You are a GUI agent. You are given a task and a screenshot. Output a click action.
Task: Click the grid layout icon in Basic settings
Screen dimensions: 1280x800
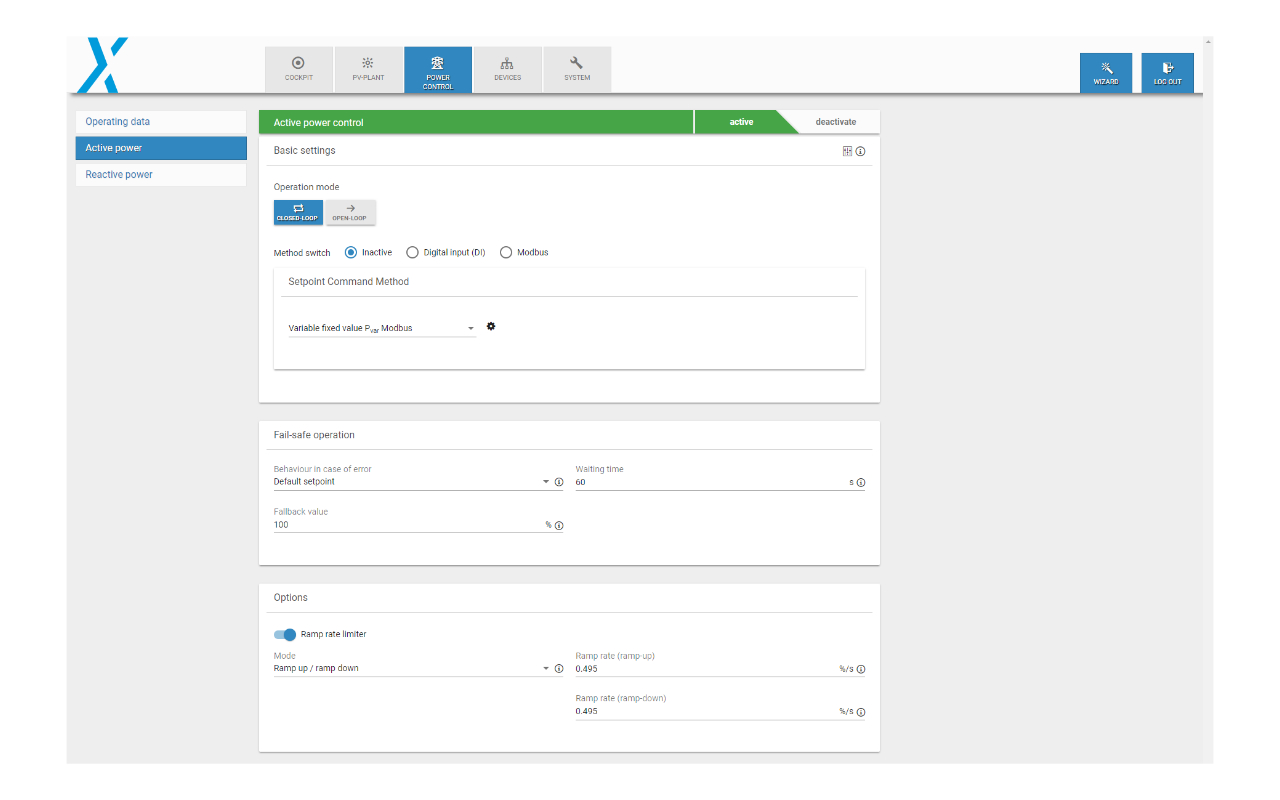click(x=847, y=152)
